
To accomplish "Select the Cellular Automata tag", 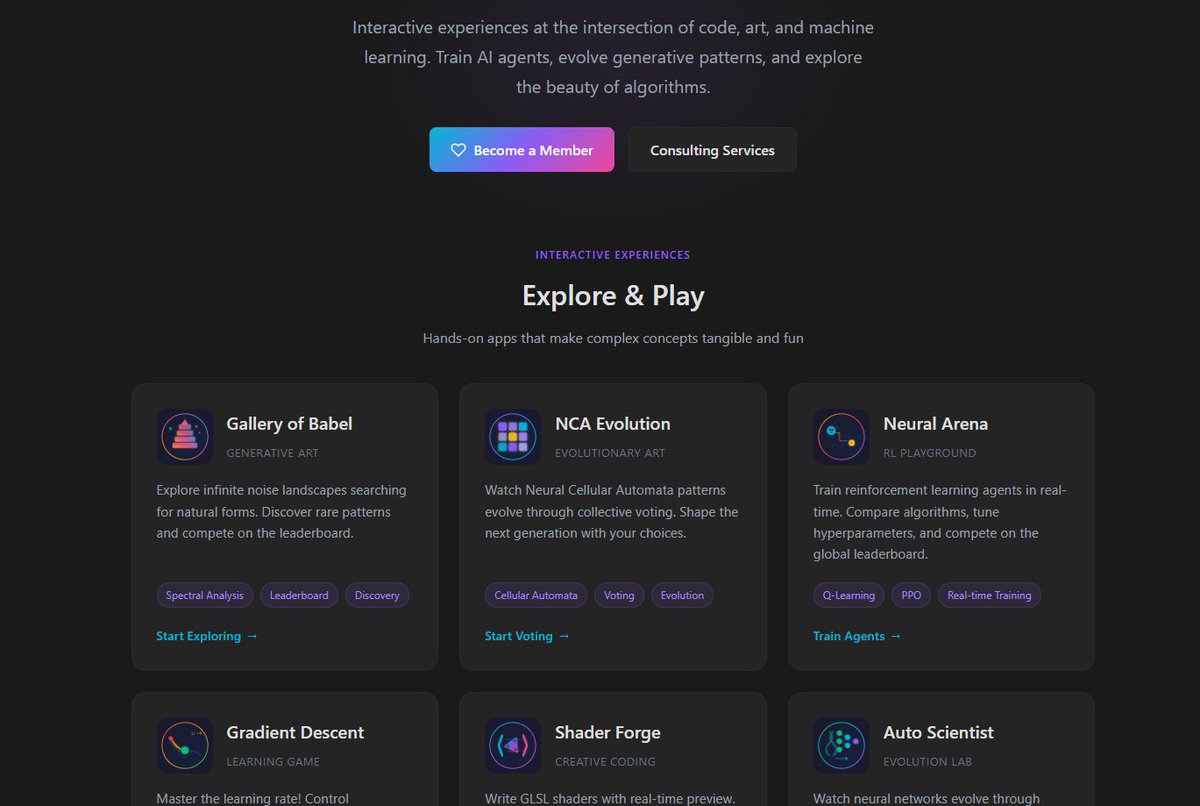I will click(536, 595).
